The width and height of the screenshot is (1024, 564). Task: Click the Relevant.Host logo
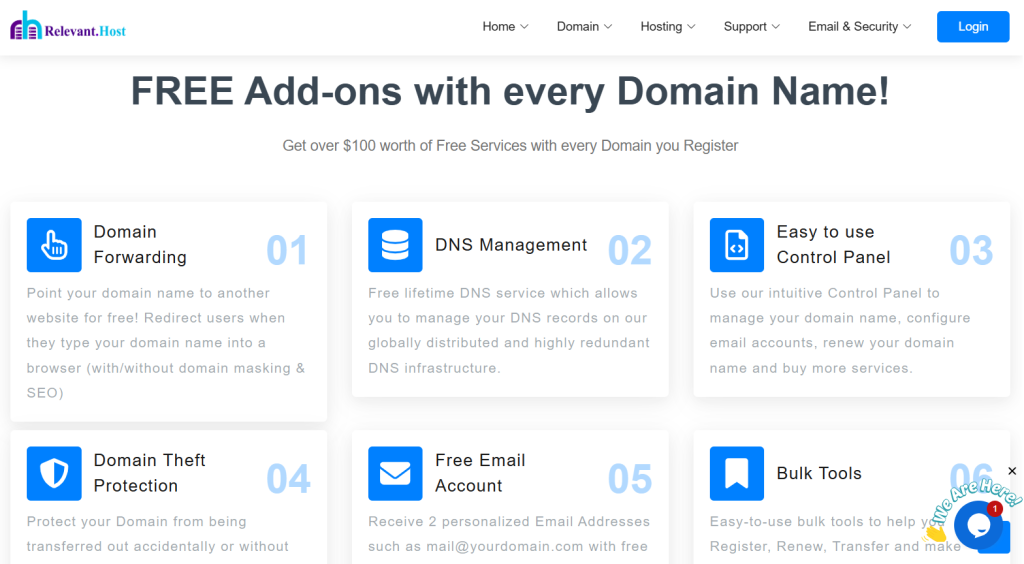pyautogui.click(x=68, y=27)
